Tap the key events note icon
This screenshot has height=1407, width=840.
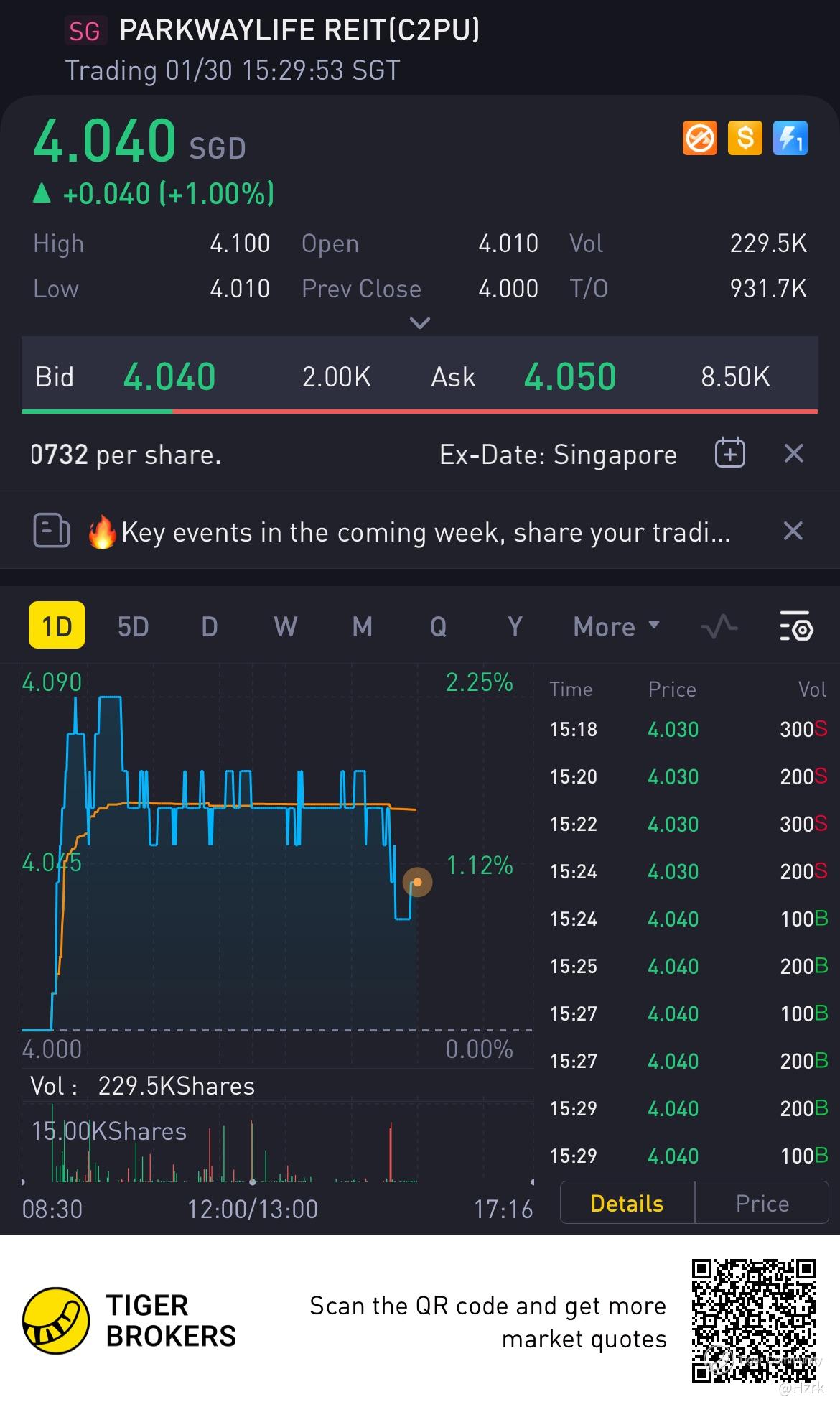(52, 531)
